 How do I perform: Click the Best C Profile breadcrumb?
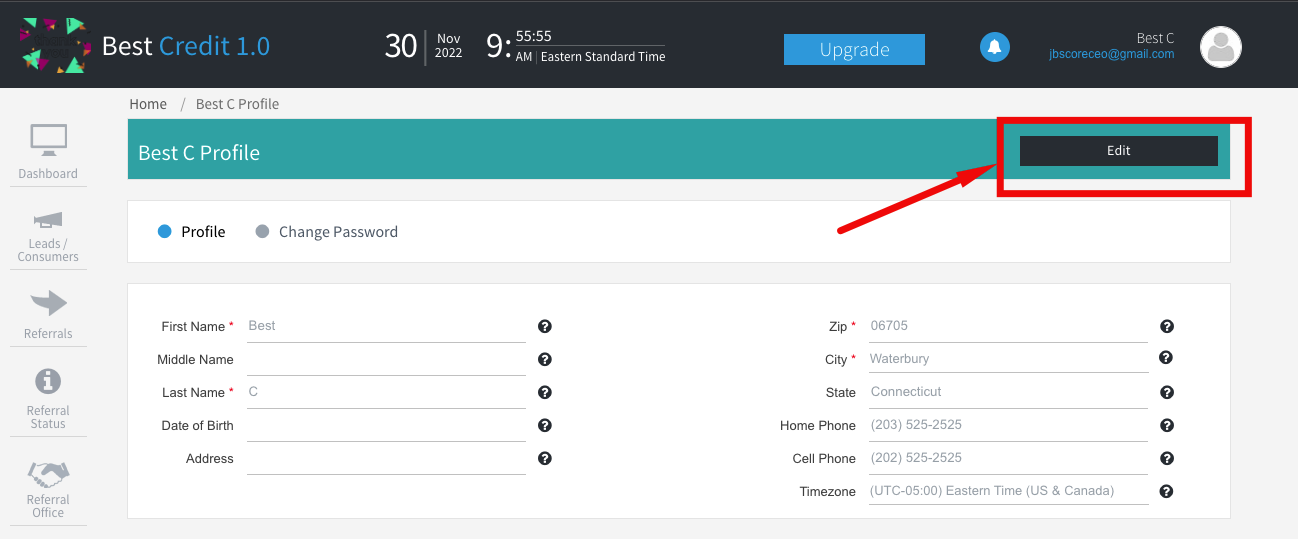click(237, 104)
